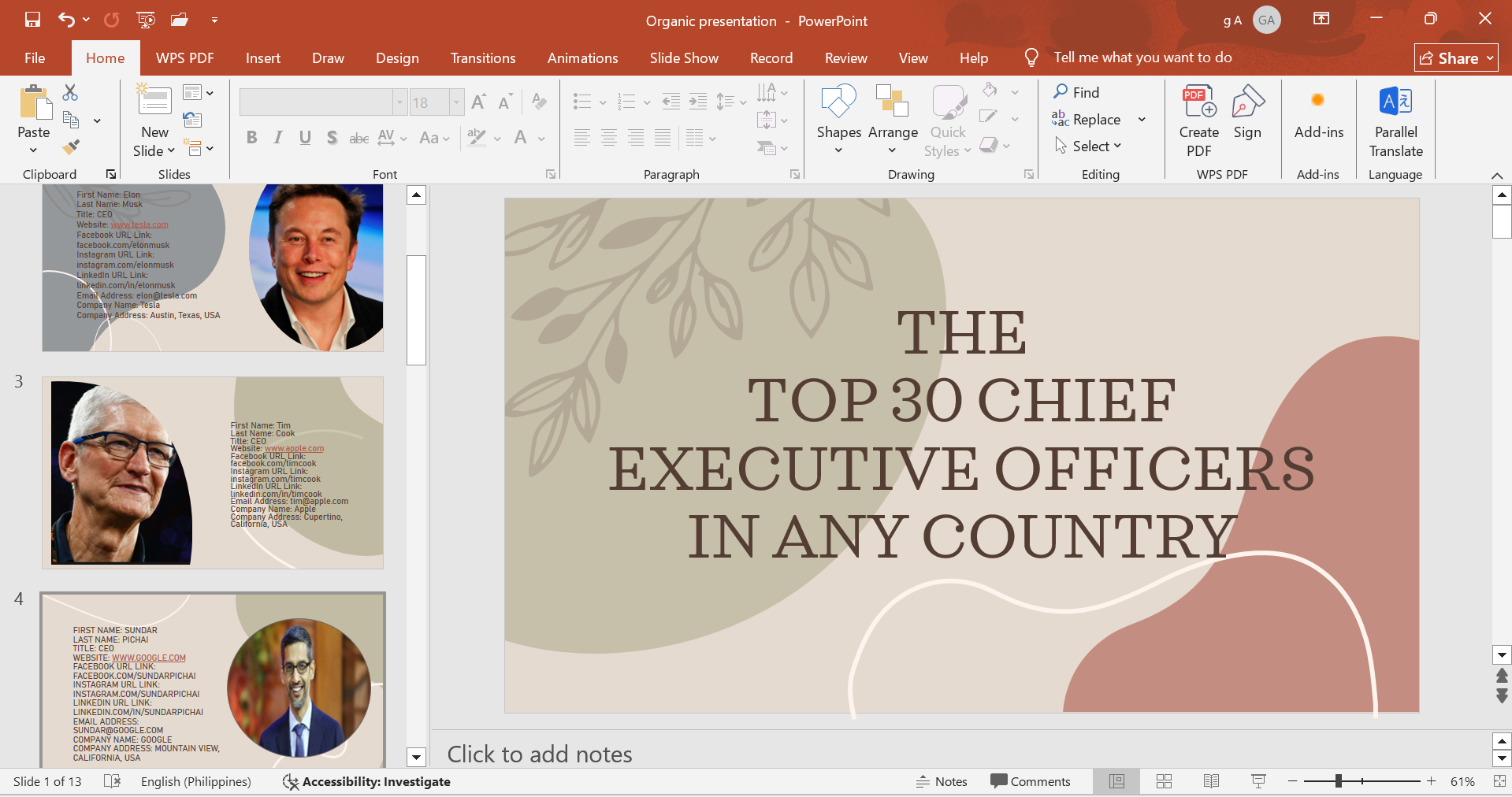Align text left
The image size is (1512, 797).
click(x=581, y=138)
